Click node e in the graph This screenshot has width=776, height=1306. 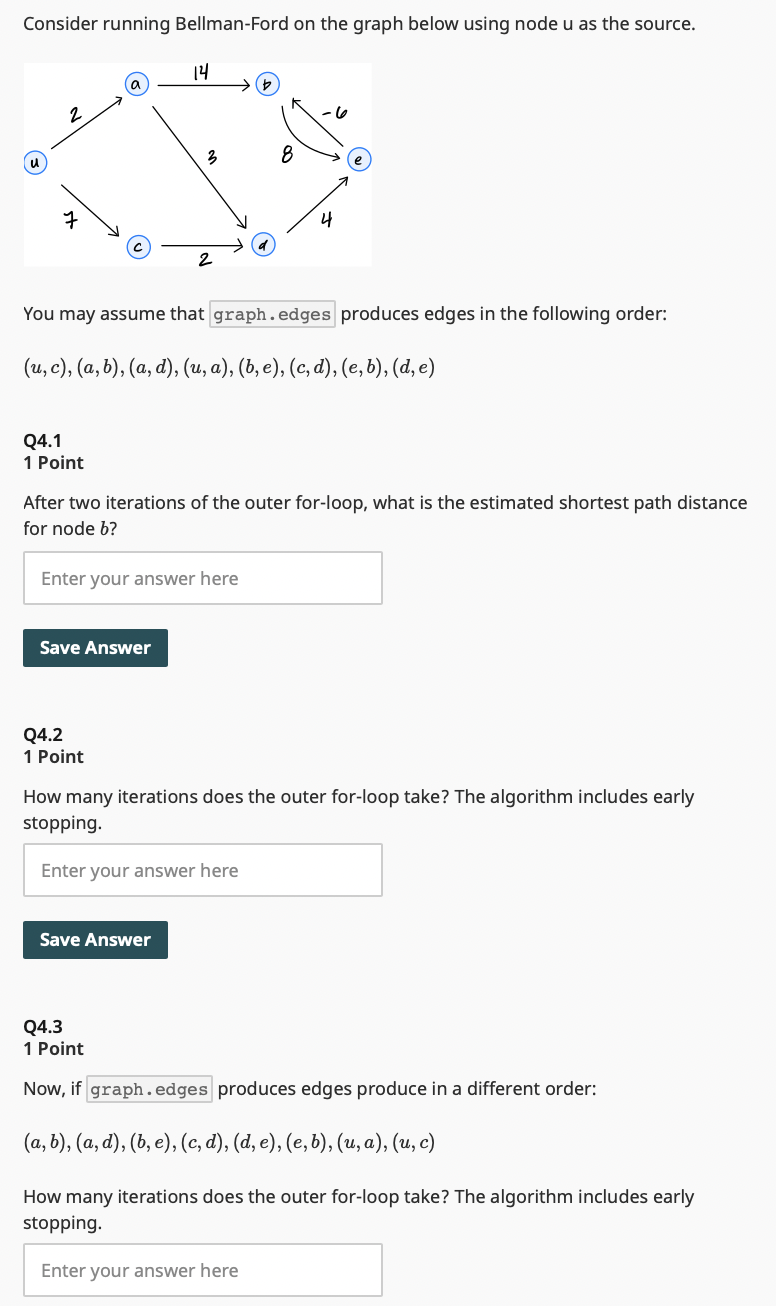coord(358,159)
